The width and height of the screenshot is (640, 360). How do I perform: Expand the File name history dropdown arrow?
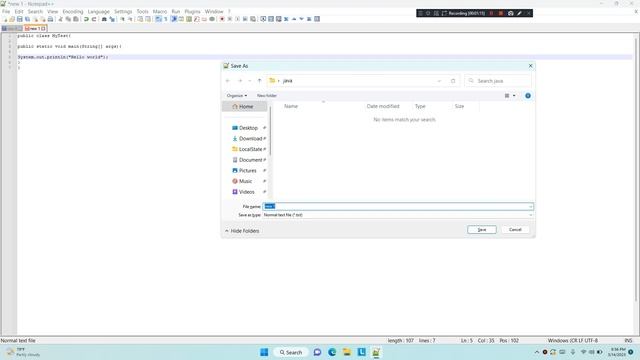[530, 207]
